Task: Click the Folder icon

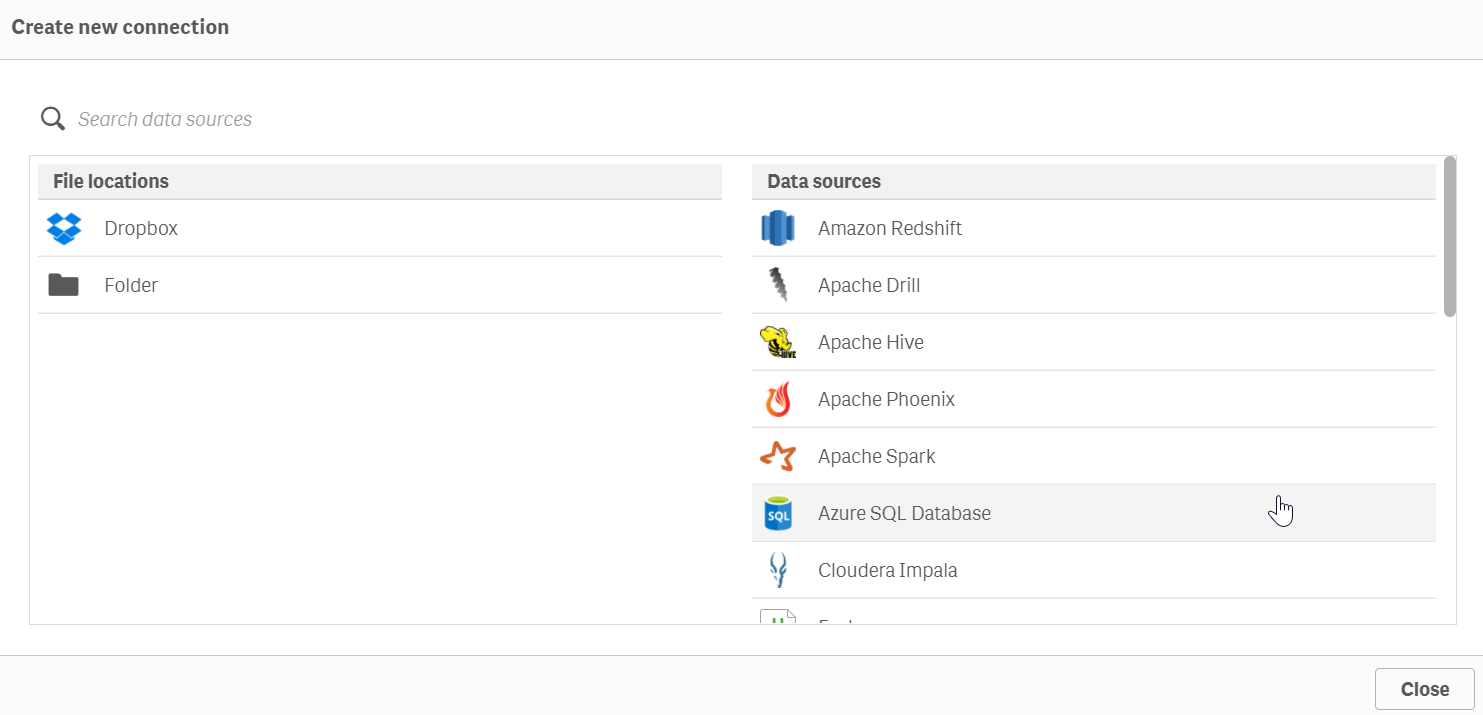Action: click(x=64, y=285)
